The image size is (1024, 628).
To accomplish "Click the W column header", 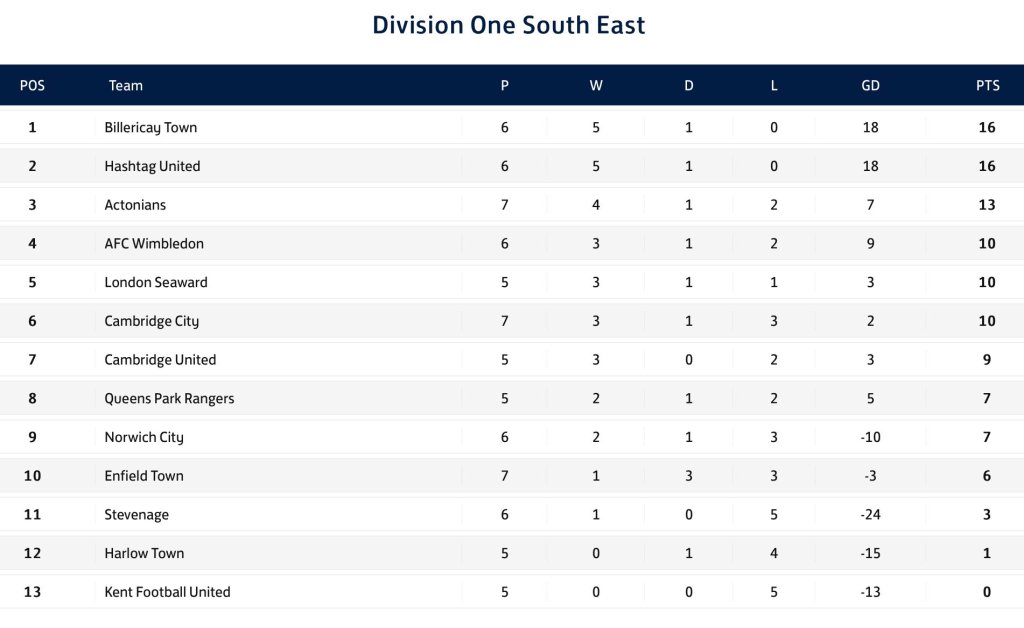I will tap(596, 85).
